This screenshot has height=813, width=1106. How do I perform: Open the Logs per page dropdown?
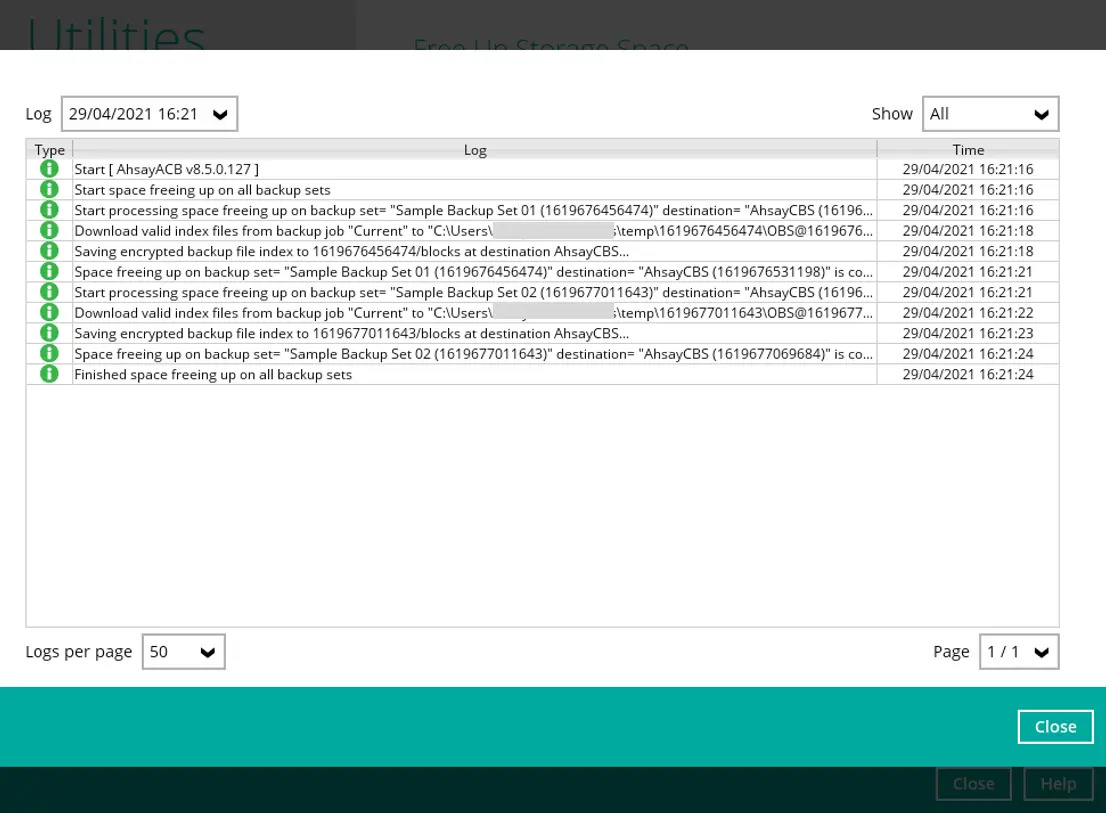(183, 652)
